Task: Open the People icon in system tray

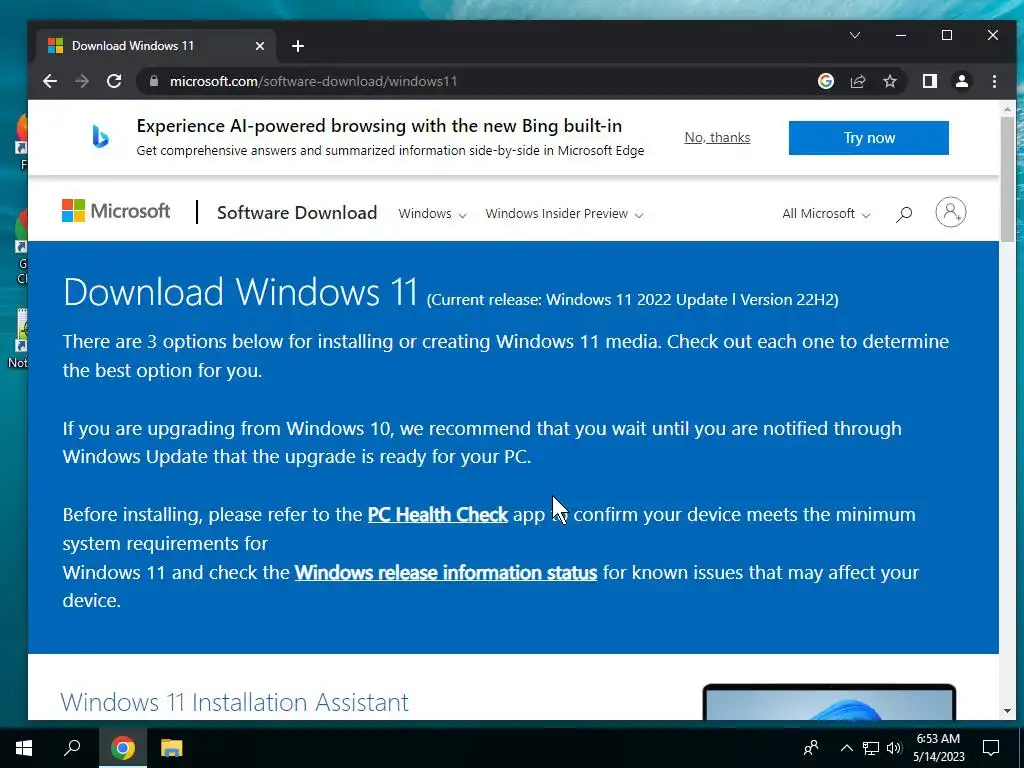Action: pos(810,748)
